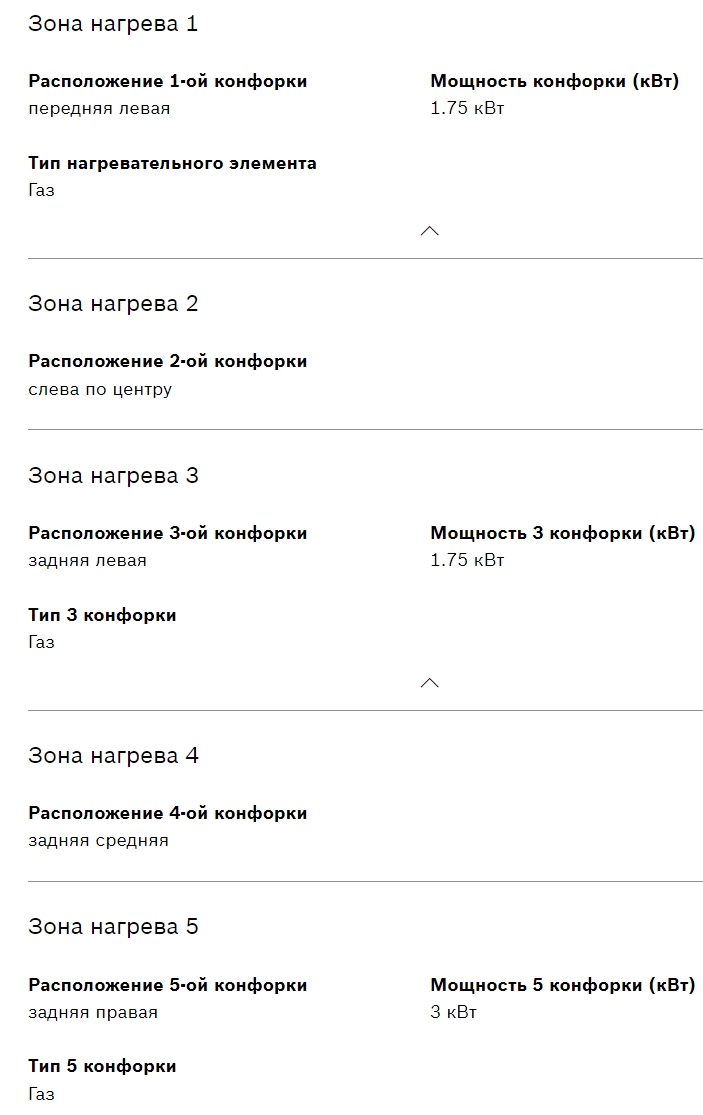Select the передняя левая value text
Screen dimensions: 703x1115
[x=99, y=108]
